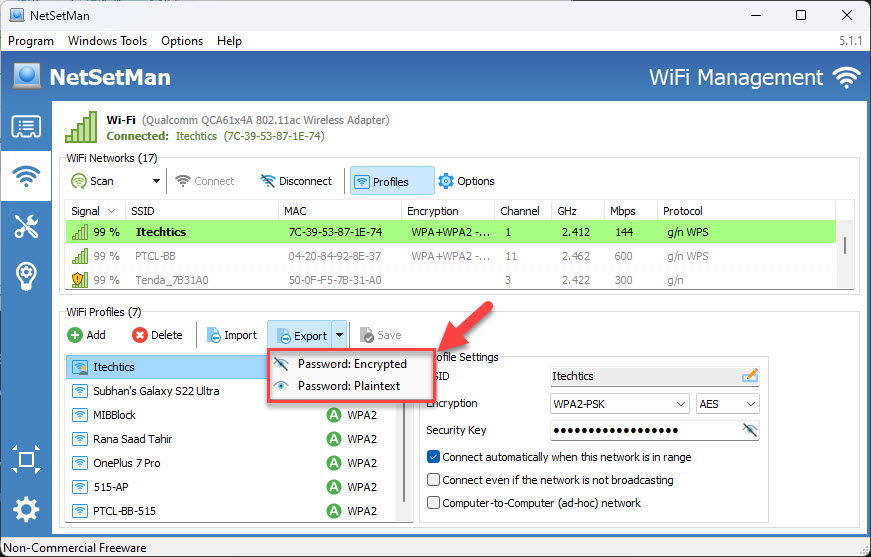Screen dimensions: 871x557
Task: Open the Profiles view in the sidebar
Action: [x=26, y=127]
